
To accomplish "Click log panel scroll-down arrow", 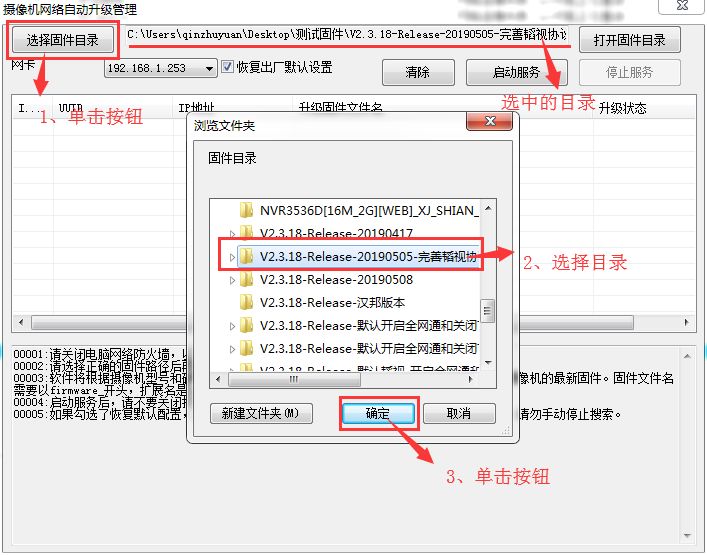I will (x=687, y=535).
